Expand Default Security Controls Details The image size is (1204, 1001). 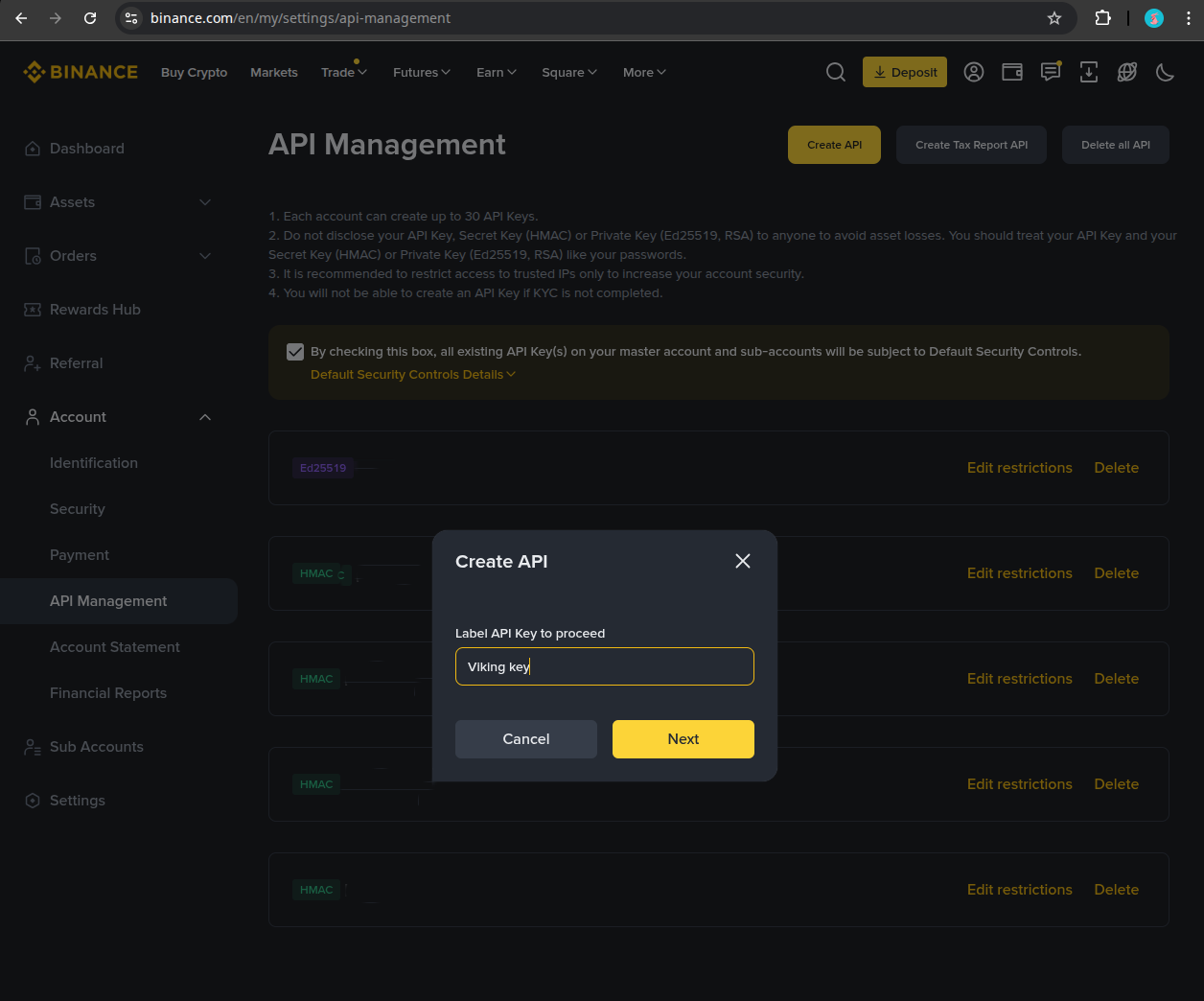coord(413,375)
